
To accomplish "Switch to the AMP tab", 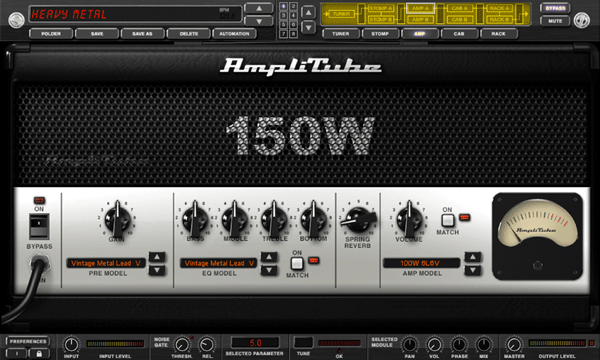I will point(420,34).
